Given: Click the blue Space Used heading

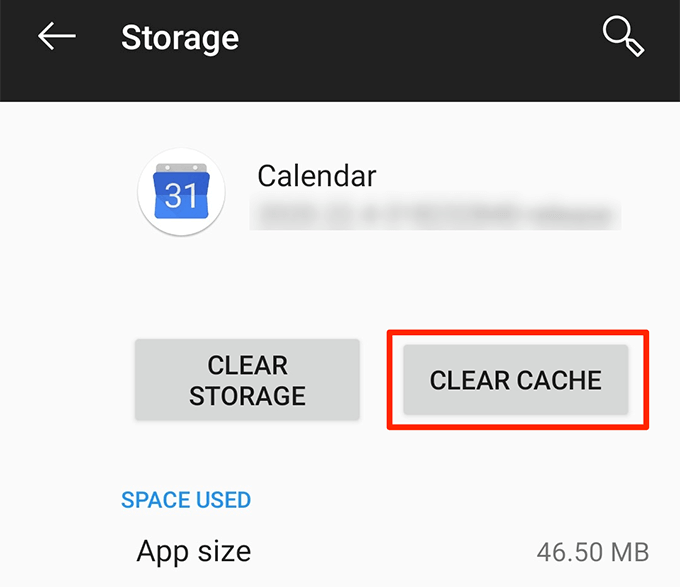Looking at the screenshot, I should (186, 500).
